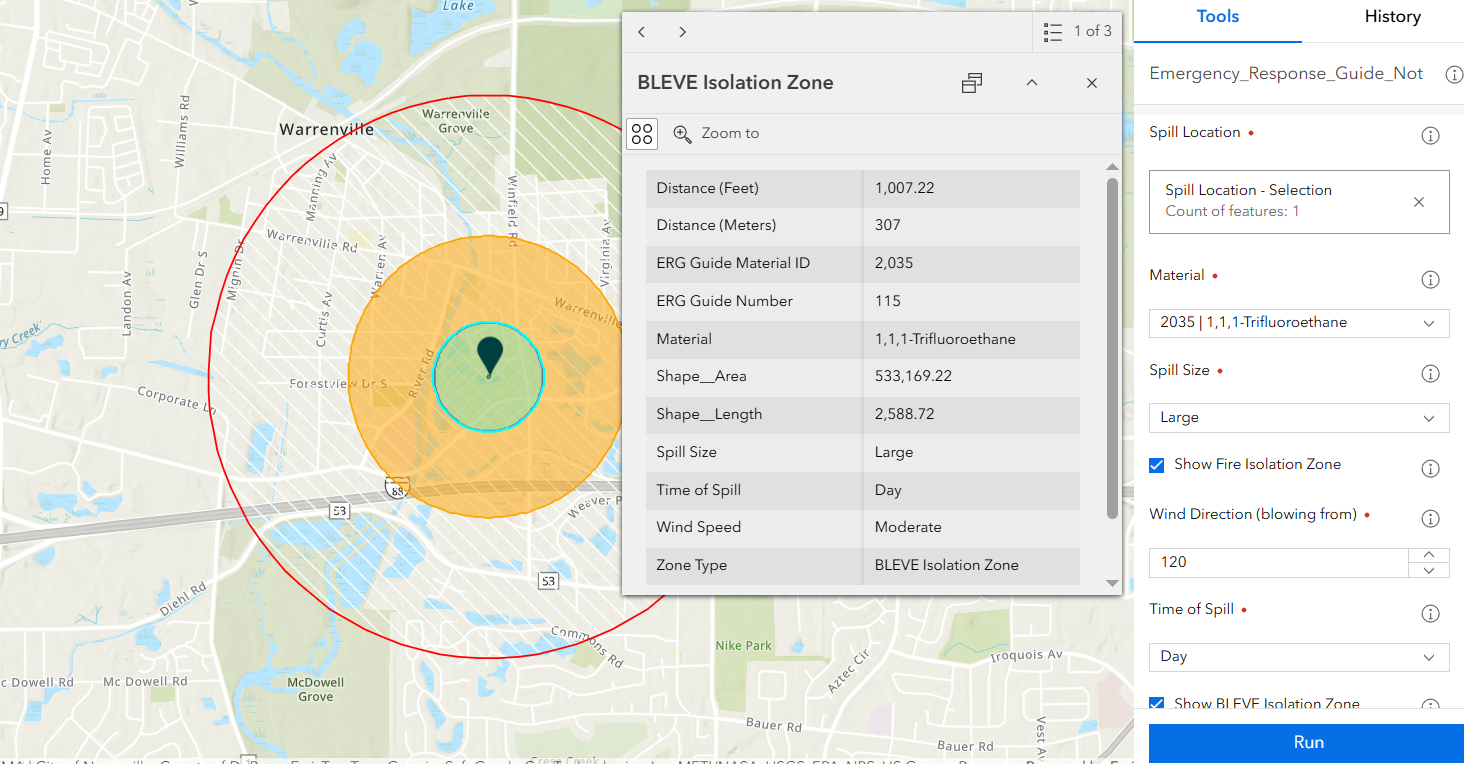1464x767 pixels.
Task: Click the McDowell Grove label on map
Action: pyautogui.click(x=316, y=690)
